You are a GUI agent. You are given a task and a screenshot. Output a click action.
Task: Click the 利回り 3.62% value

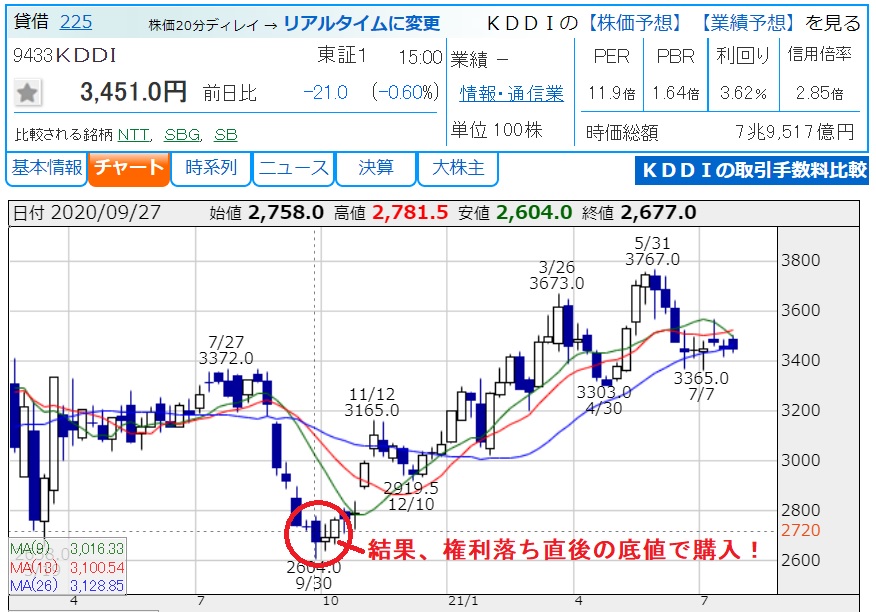tap(743, 93)
